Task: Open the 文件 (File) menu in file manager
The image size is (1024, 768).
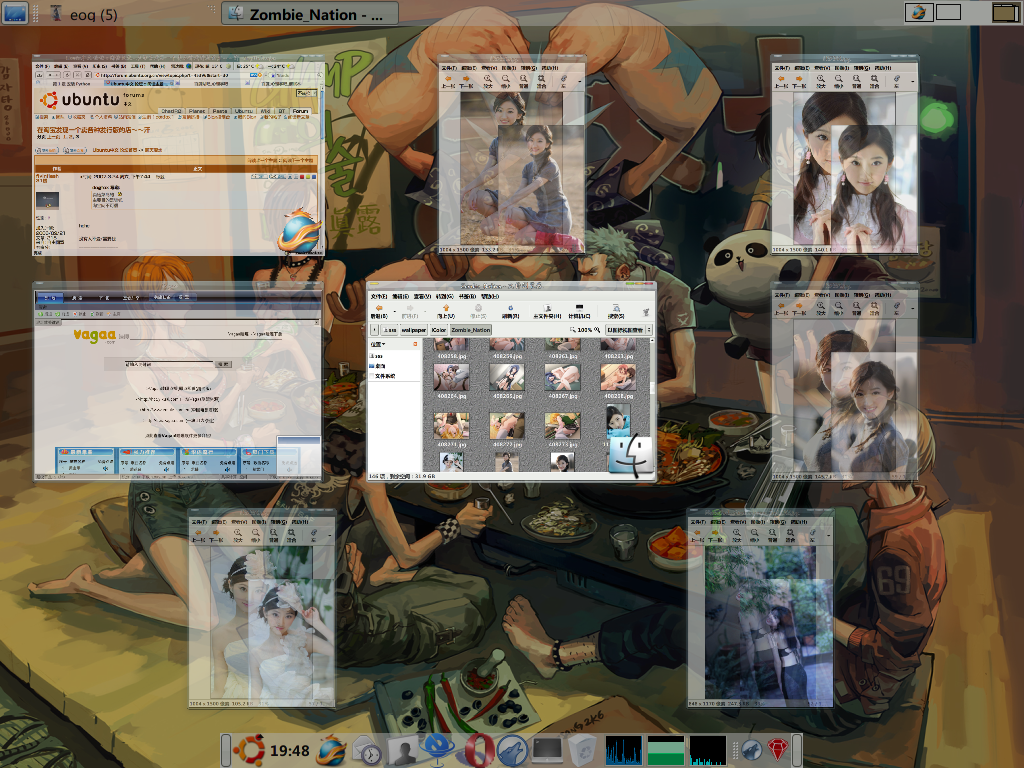Action: (x=378, y=296)
